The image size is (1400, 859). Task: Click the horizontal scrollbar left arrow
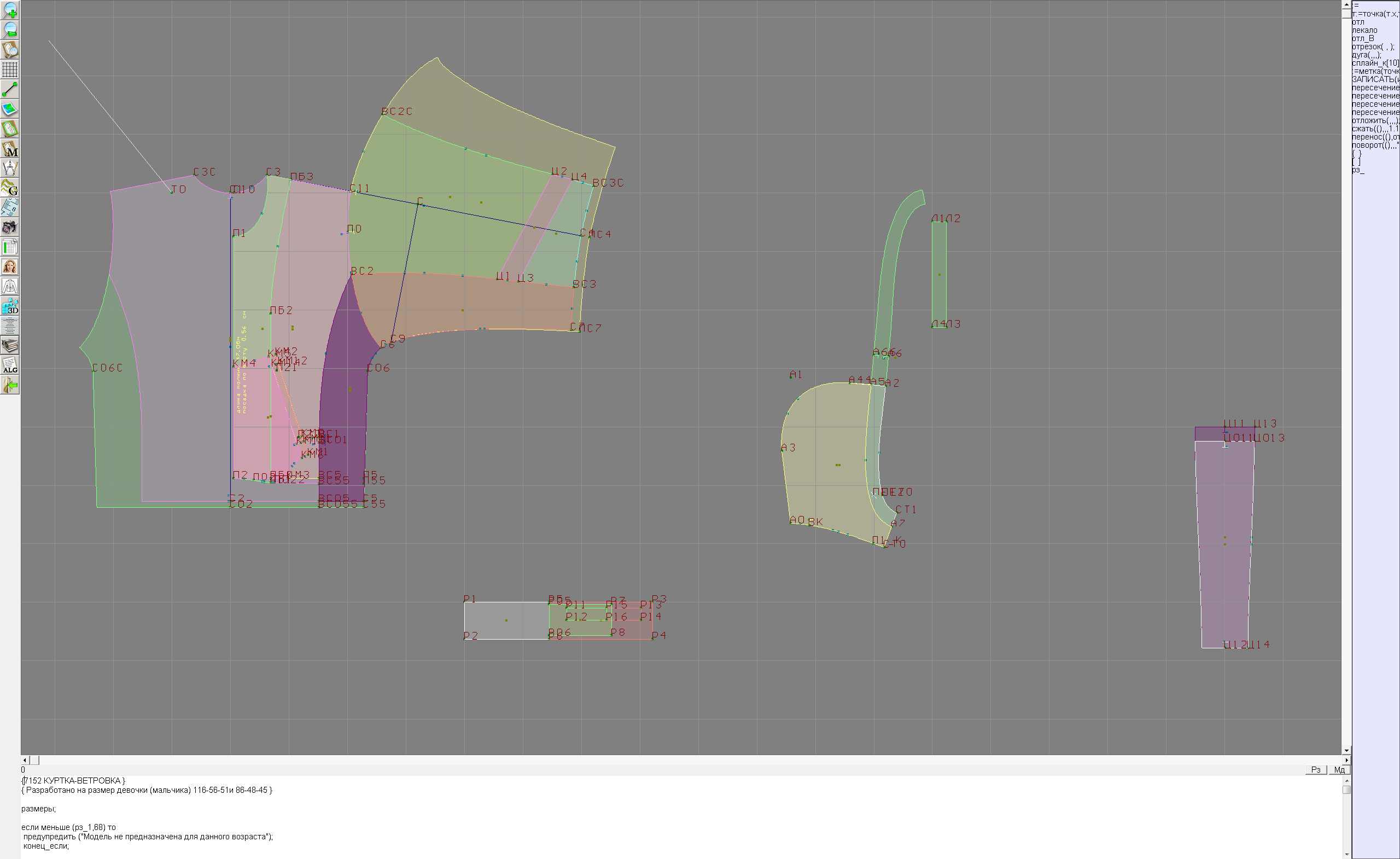25,760
